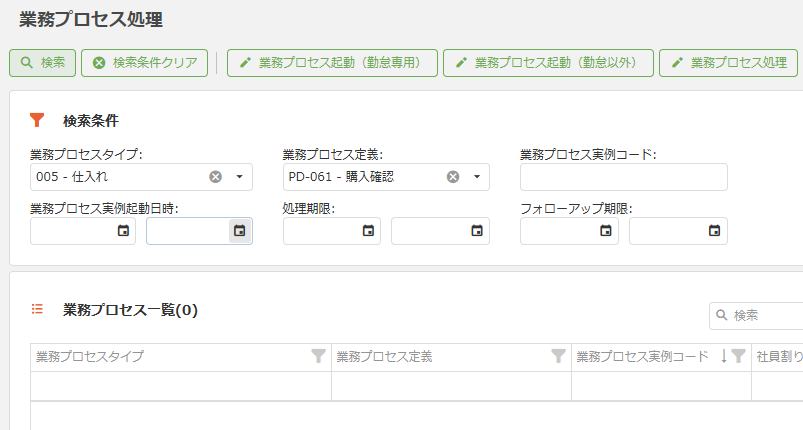The image size is (803, 430).
Task: Clear the 業務プロセス定義 selection
Action: [x=452, y=177]
